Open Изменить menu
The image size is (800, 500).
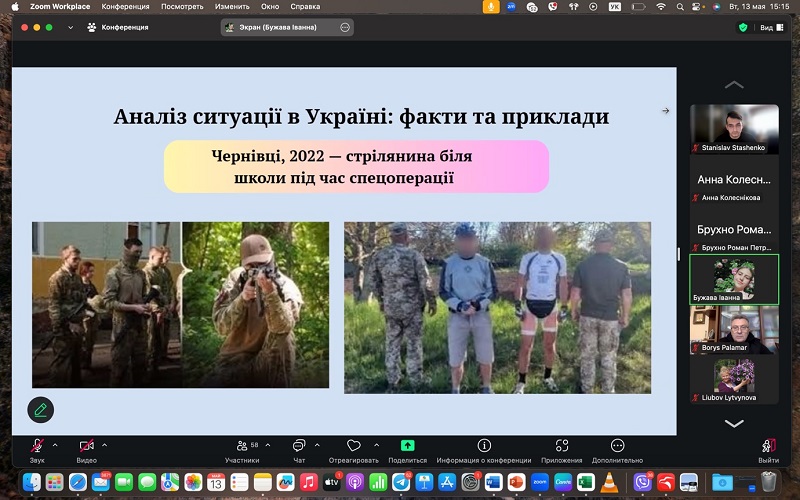pos(232,7)
